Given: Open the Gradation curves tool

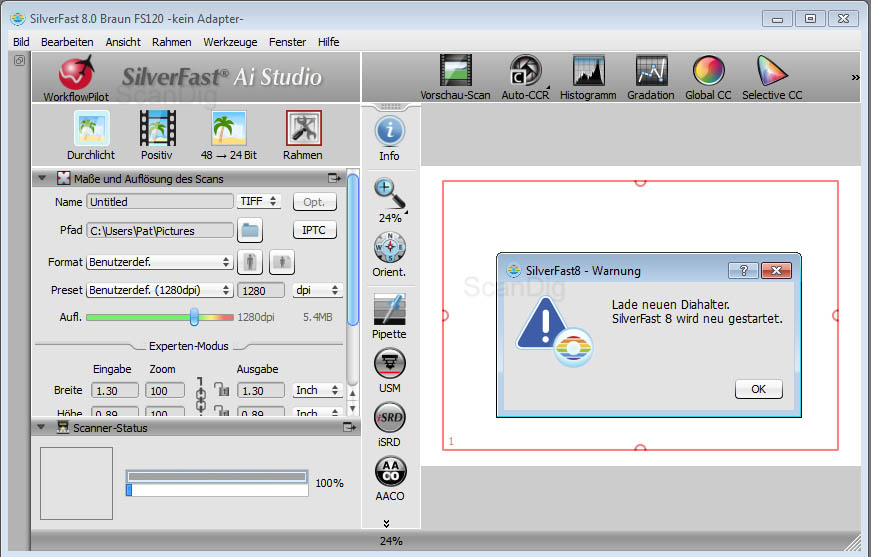Looking at the screenshot, I should 651,78.
